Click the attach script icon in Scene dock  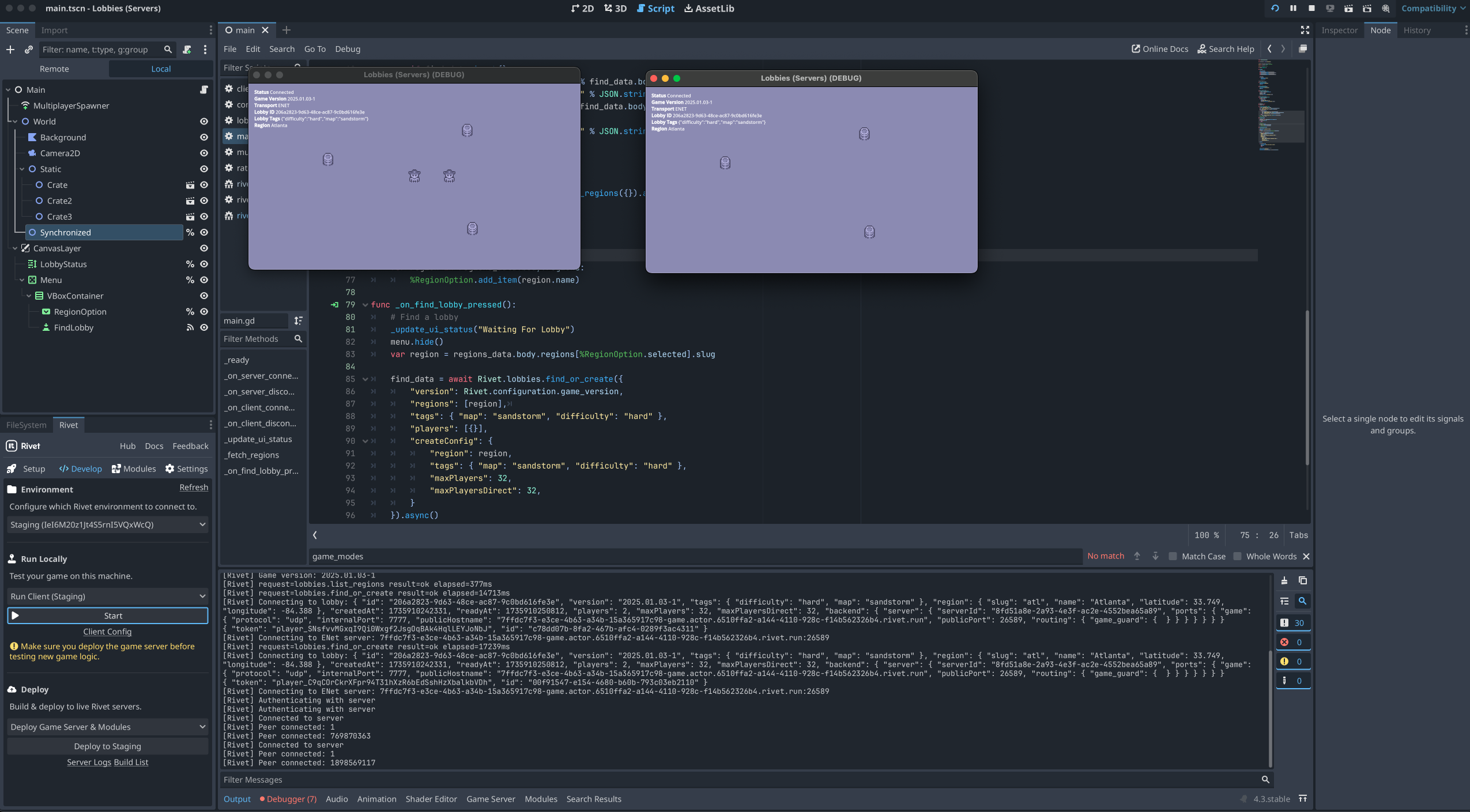coord(187,50)
